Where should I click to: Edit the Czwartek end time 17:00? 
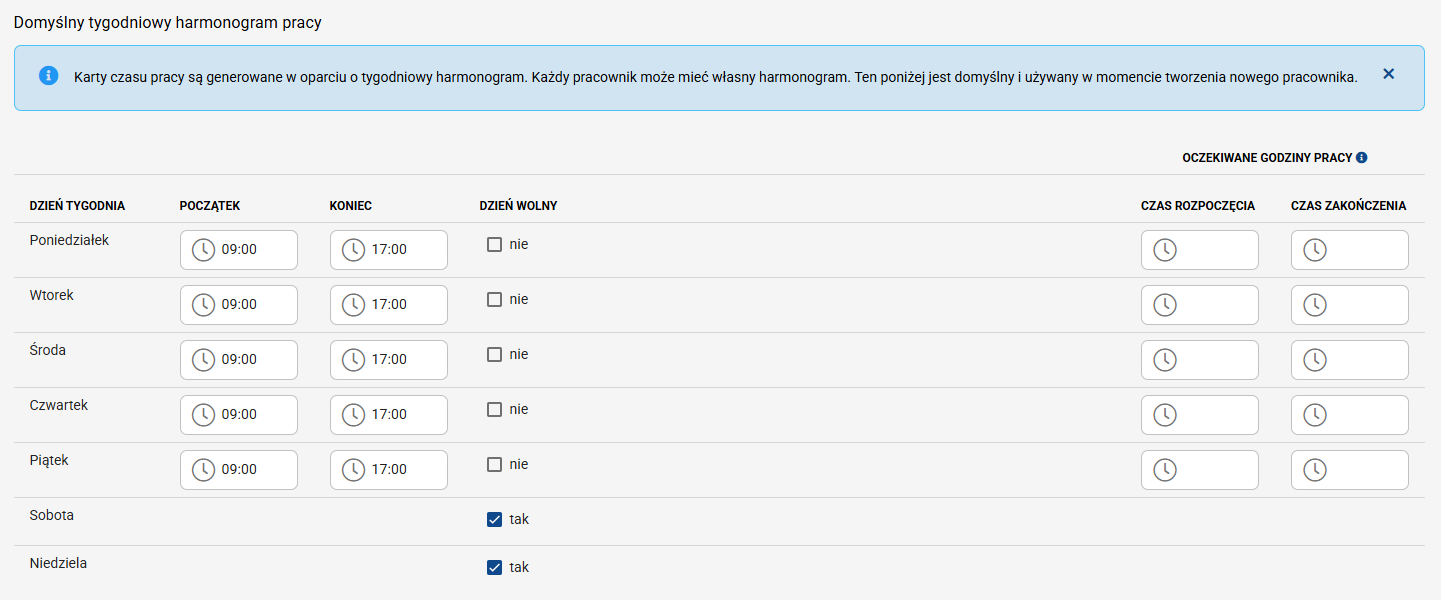(x=400, y=414)
